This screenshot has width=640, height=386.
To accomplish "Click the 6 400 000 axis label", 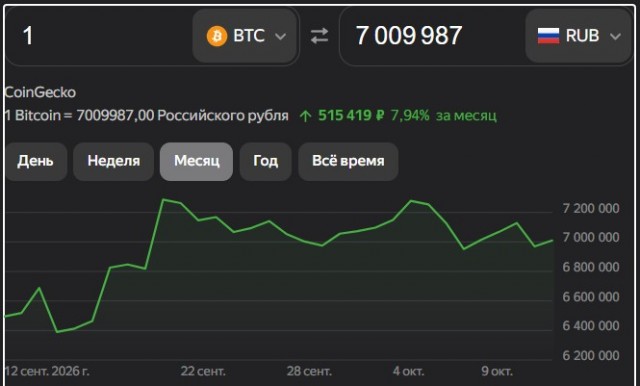I will coord(591,326).
